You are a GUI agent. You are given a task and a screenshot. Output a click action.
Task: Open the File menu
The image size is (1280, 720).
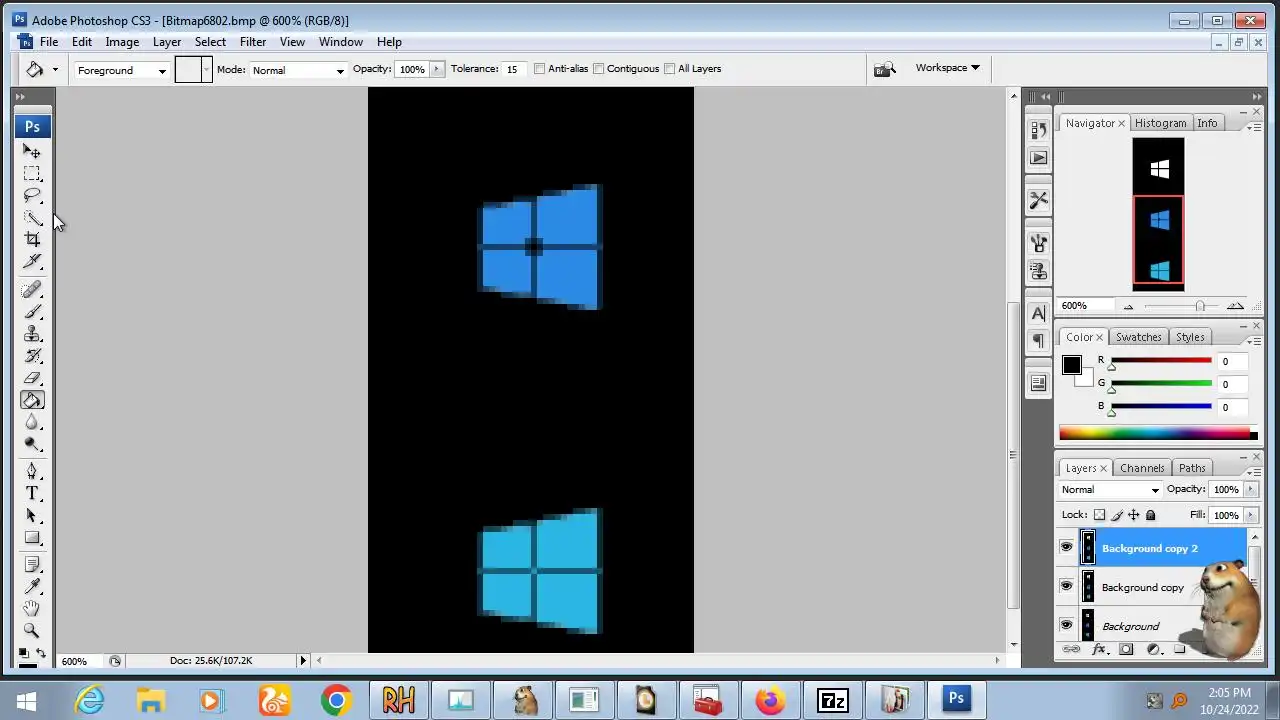click(x=48, y=42)
